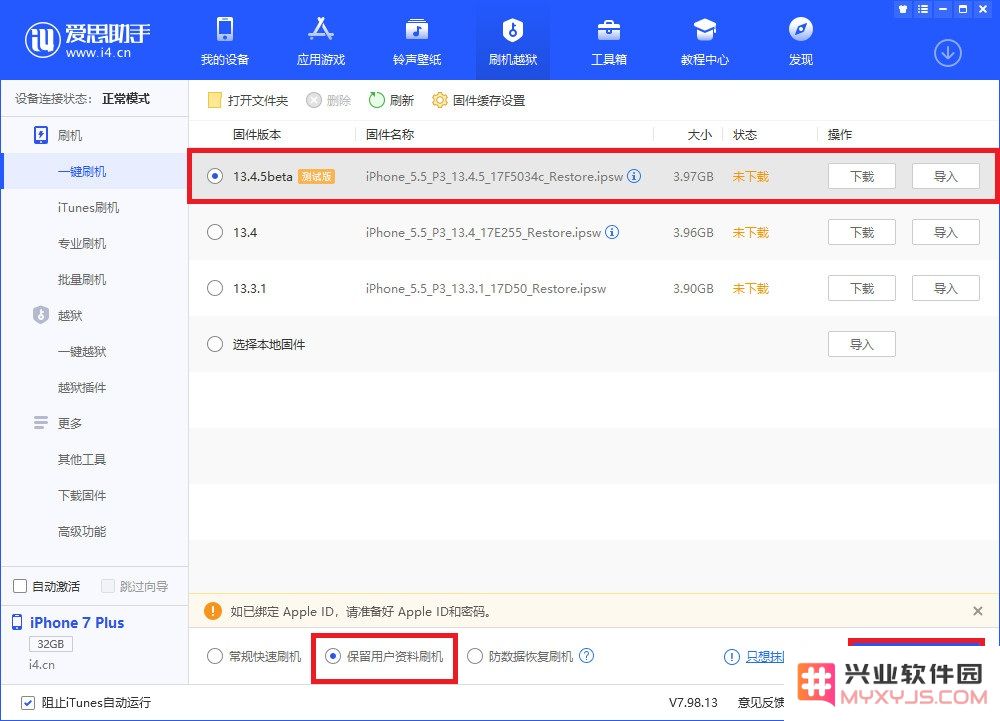Click the 爱思助手 logo
This screenshot has height=721, width=1000.
(87, 40)
